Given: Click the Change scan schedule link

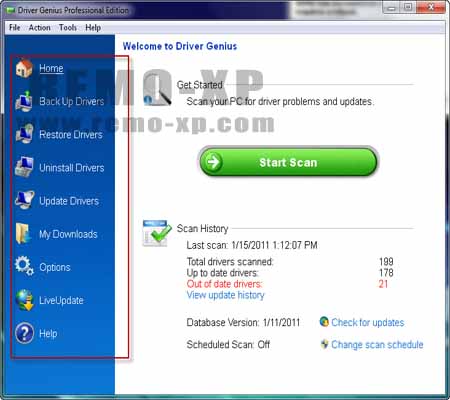Looking at the screenshot, I should (x=377, y=344).
